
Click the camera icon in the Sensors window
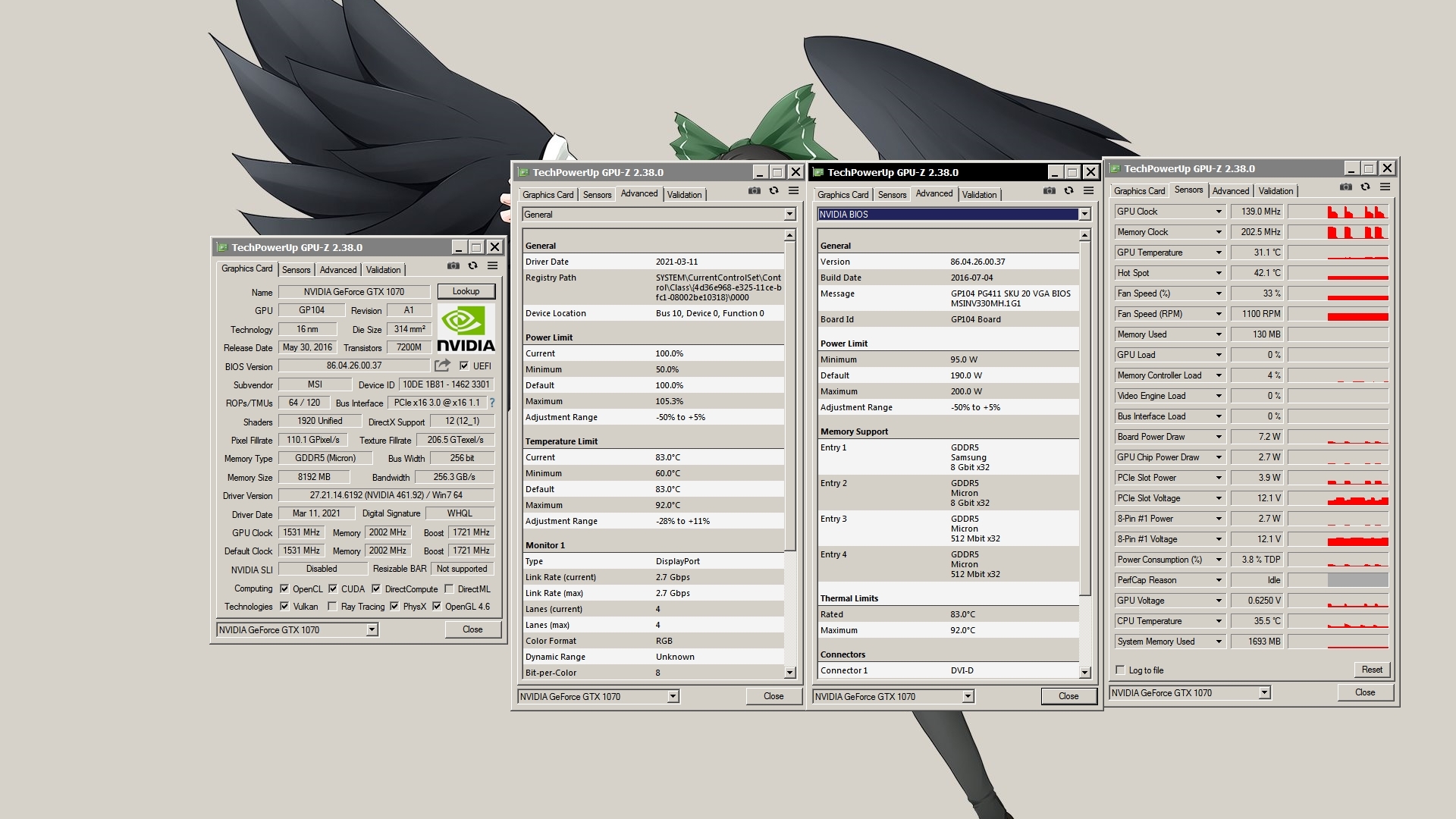point(1346,187)
